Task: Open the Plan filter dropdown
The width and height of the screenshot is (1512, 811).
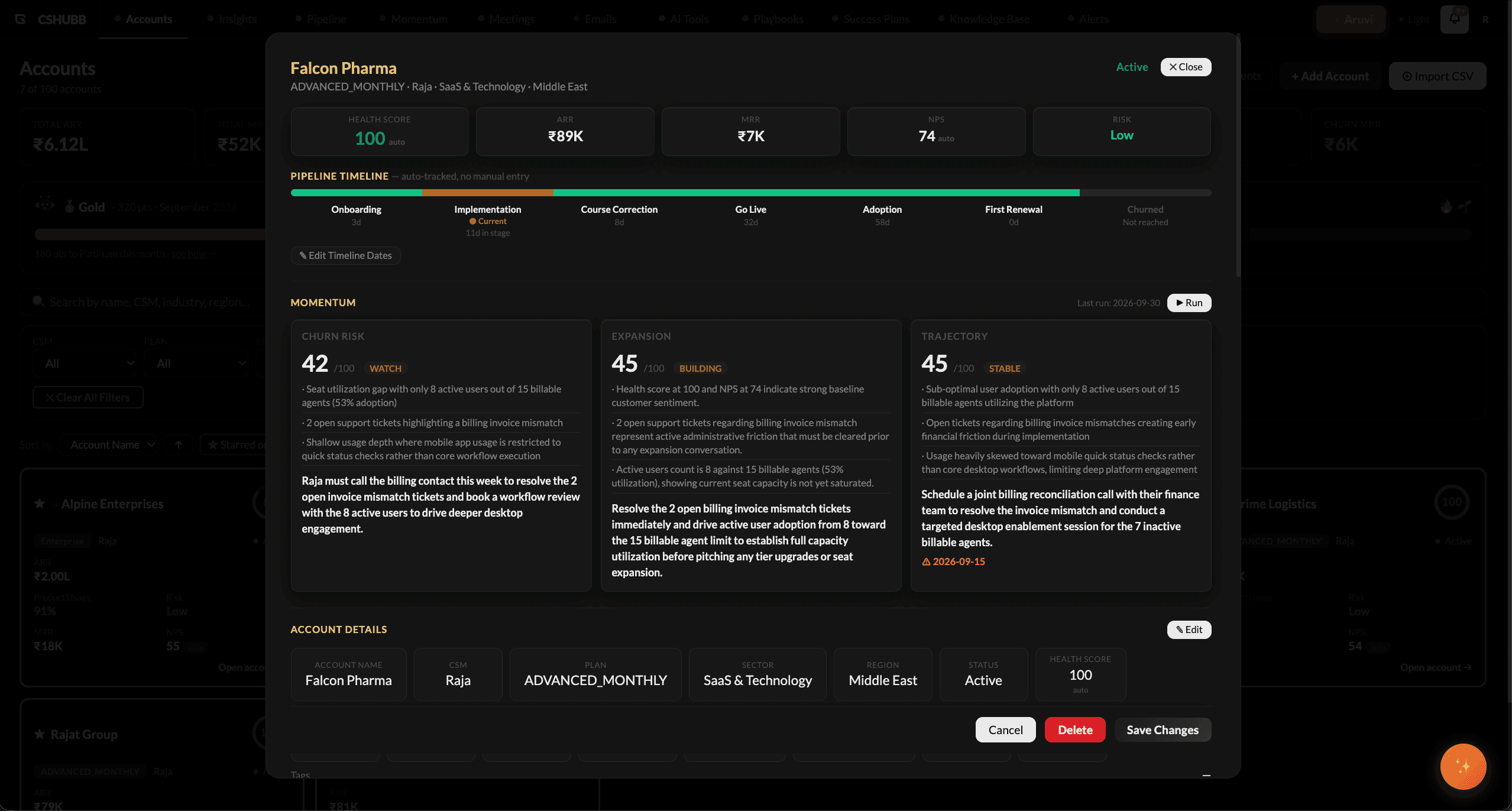Action: 197,363
